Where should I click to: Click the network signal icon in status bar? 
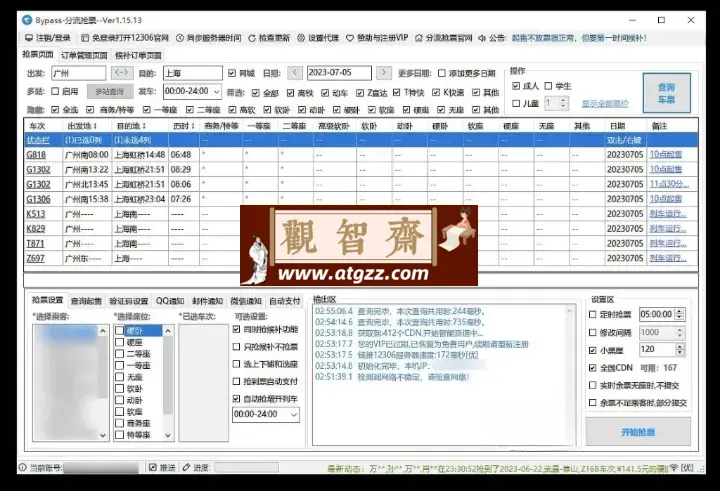674,468
